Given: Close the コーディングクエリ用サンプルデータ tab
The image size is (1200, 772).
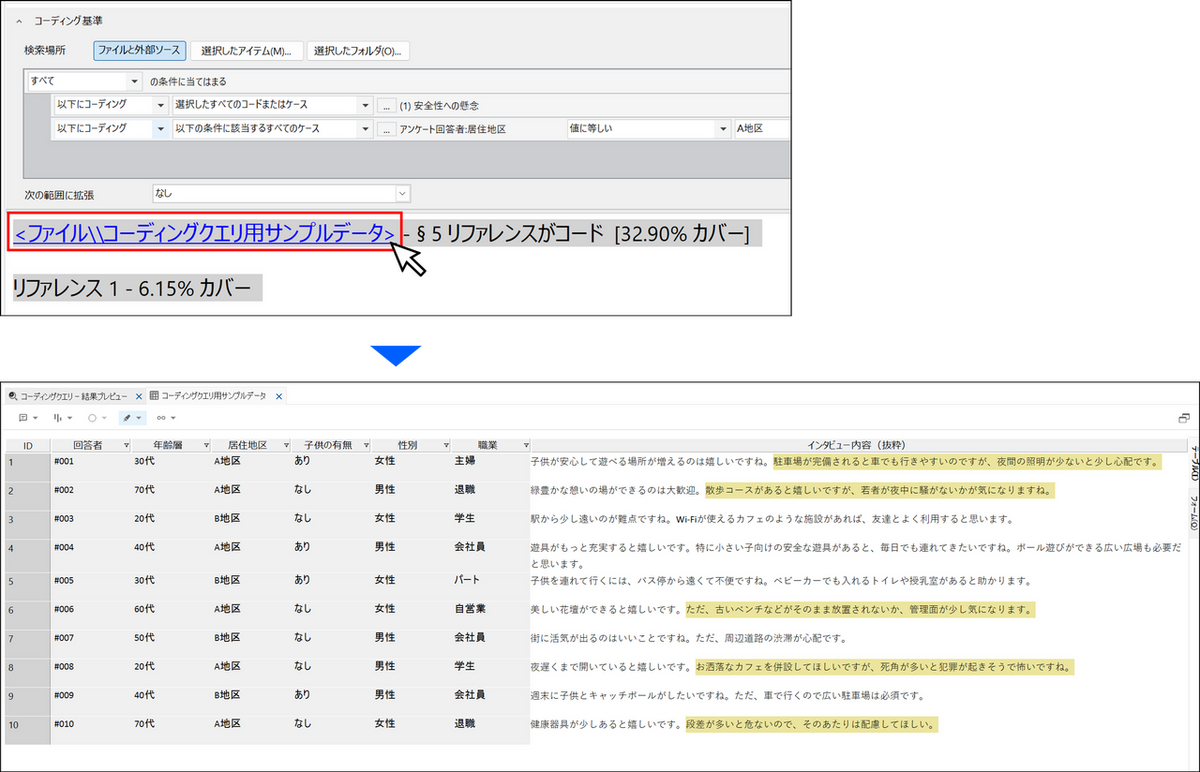Looking at the screenshot, I should click(280, 396).
